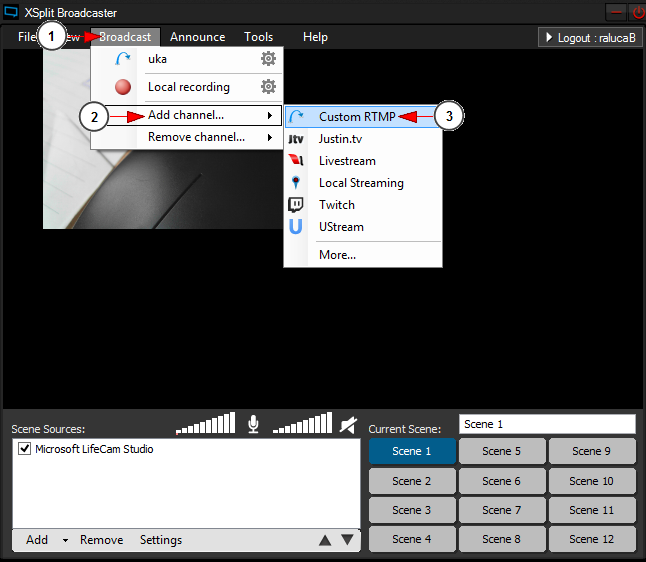646x562 pixels.
Task: Click the XSplit Broadcaster logo icon
Action: pyautogui.click(x=11, y=12)
